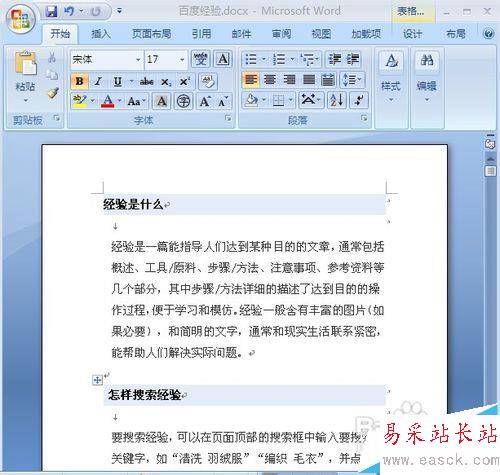Toggle Italic formatting
The height and width of the screenshot is (475, 500).
coord(98,81)
